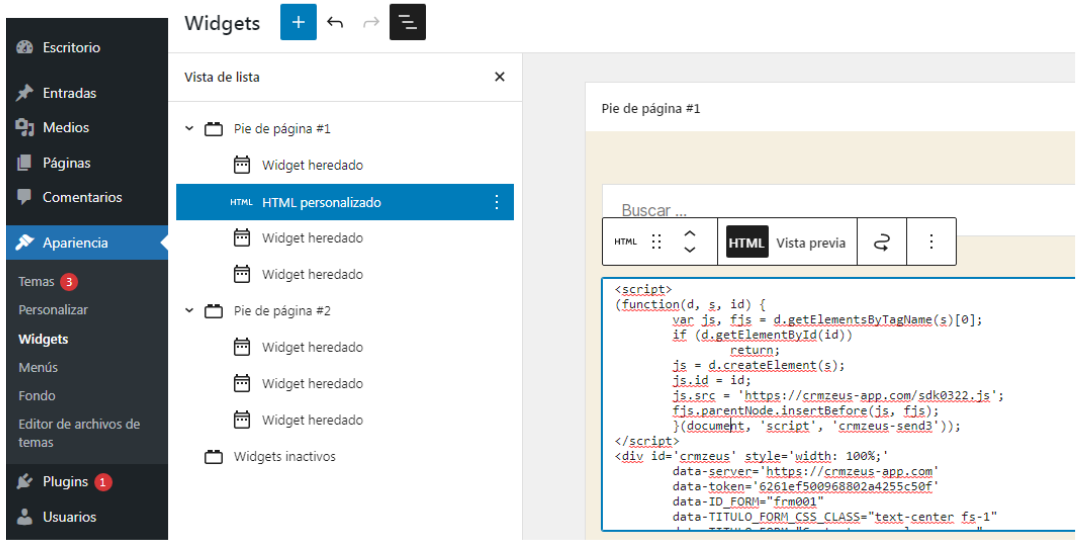The image size is (1082, 541).
Task: Click the blue add block inserter button
Action: (x=298, y=22)
